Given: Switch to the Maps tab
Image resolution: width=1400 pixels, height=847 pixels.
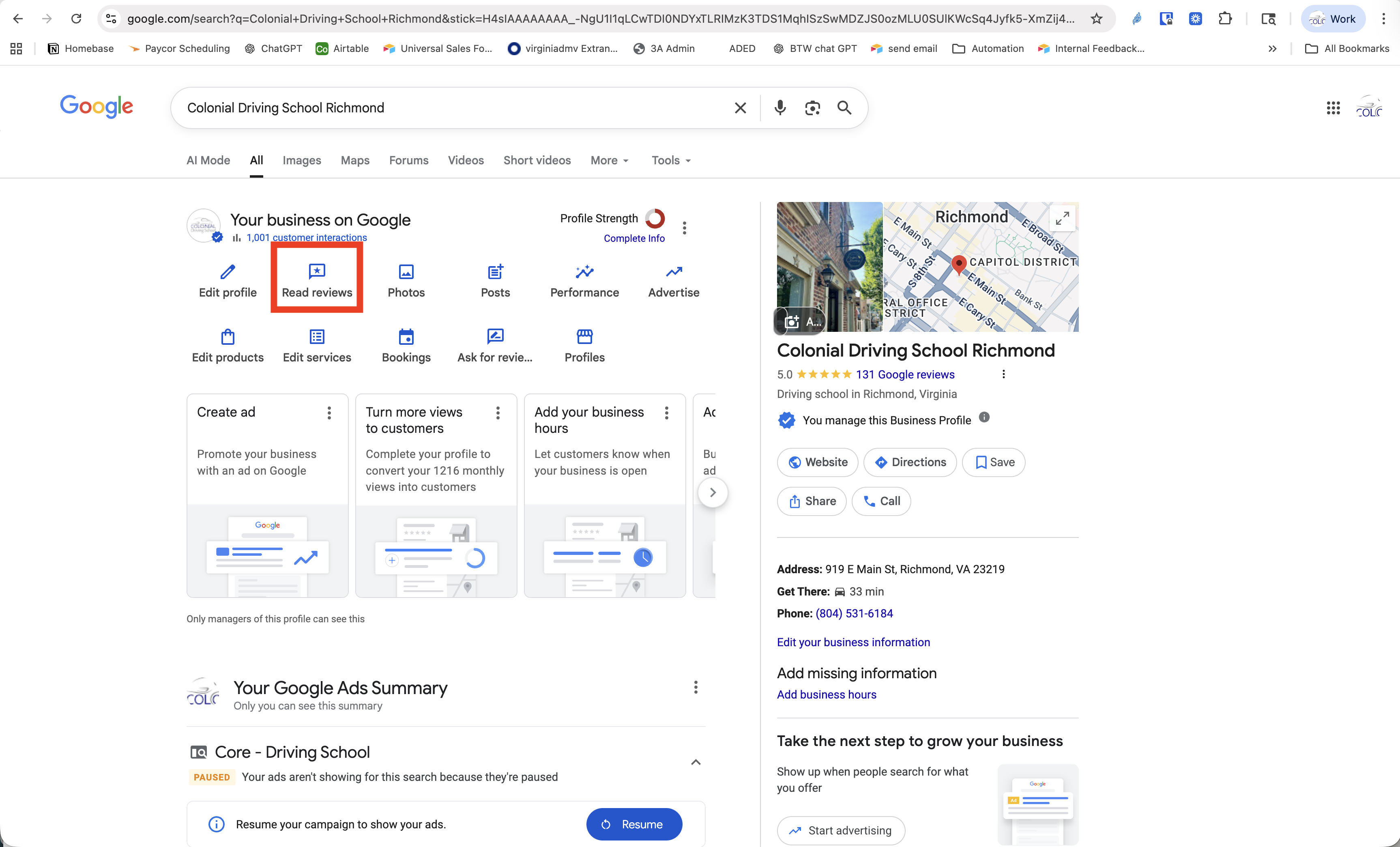Looking at the screenshot, I should [355, 160].
